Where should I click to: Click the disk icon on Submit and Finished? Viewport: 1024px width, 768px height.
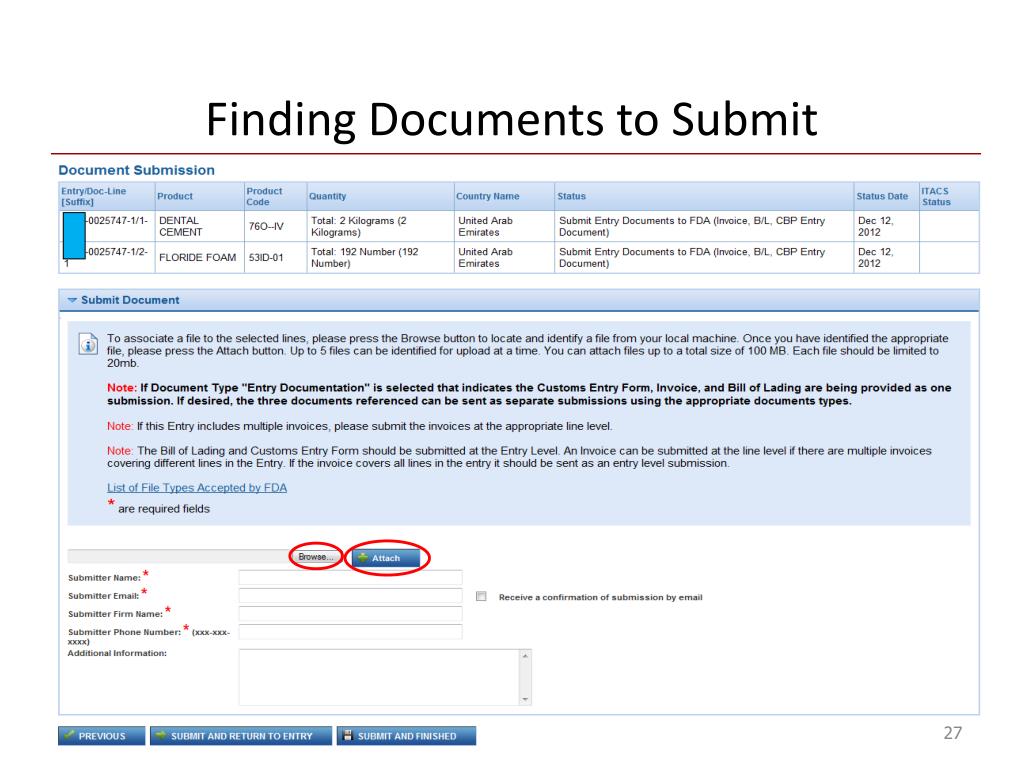(x=348, y=735)
